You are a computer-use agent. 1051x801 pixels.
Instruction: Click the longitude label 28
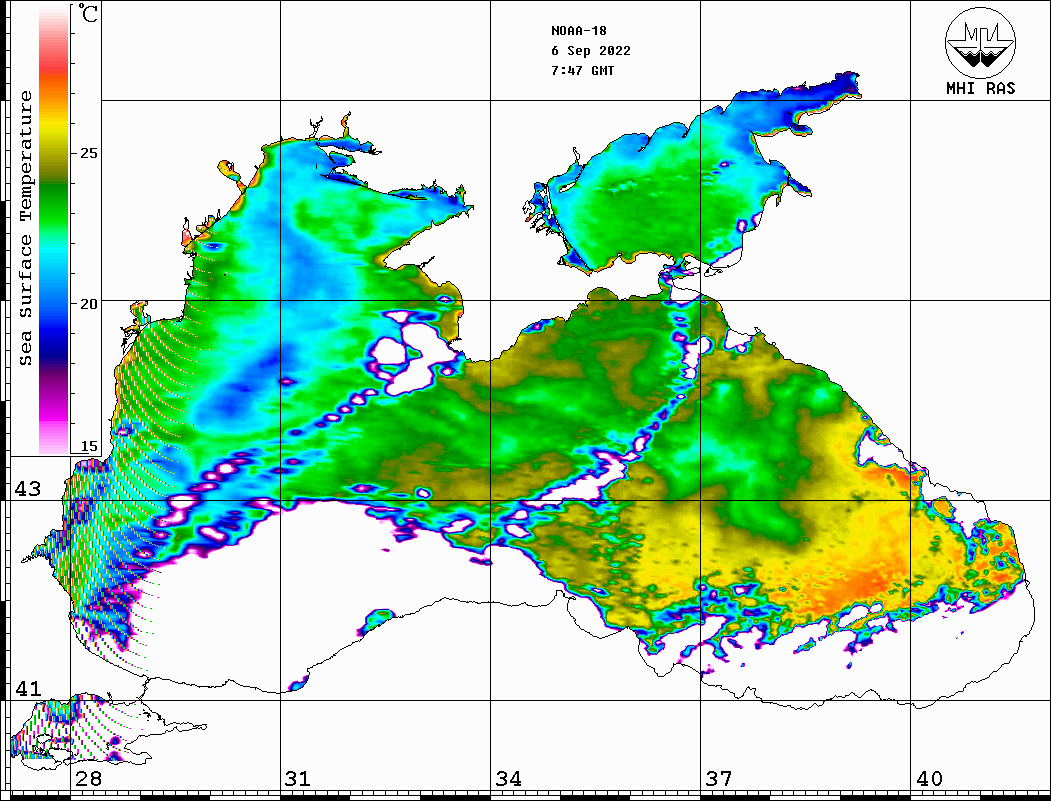pos(88,778)
